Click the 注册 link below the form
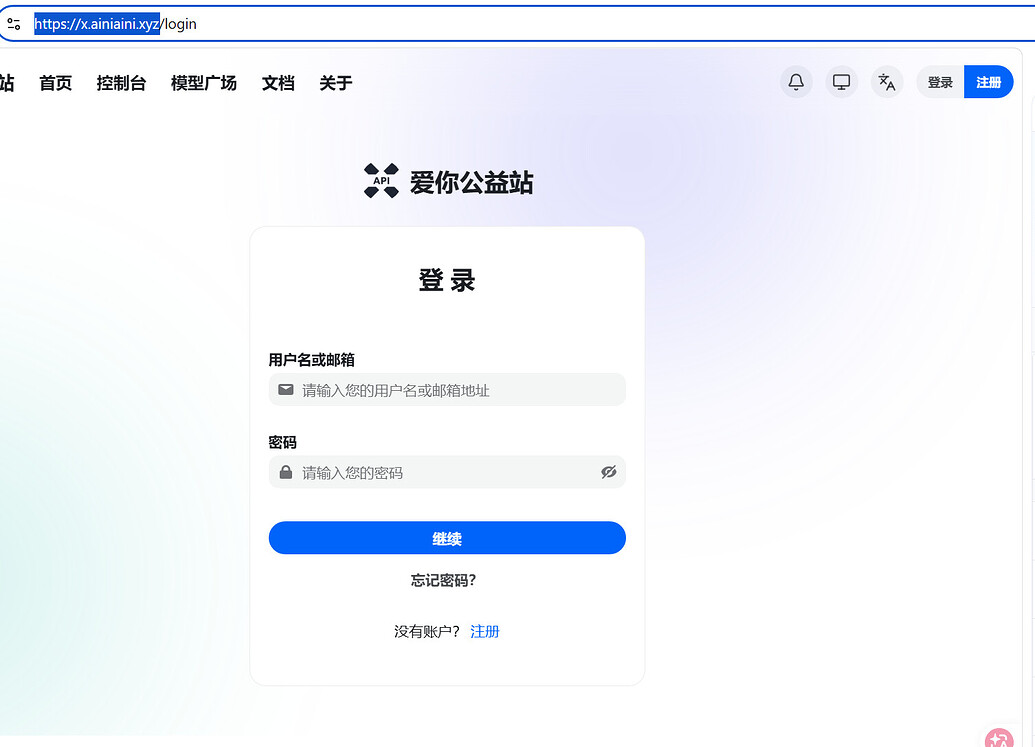 484,632
